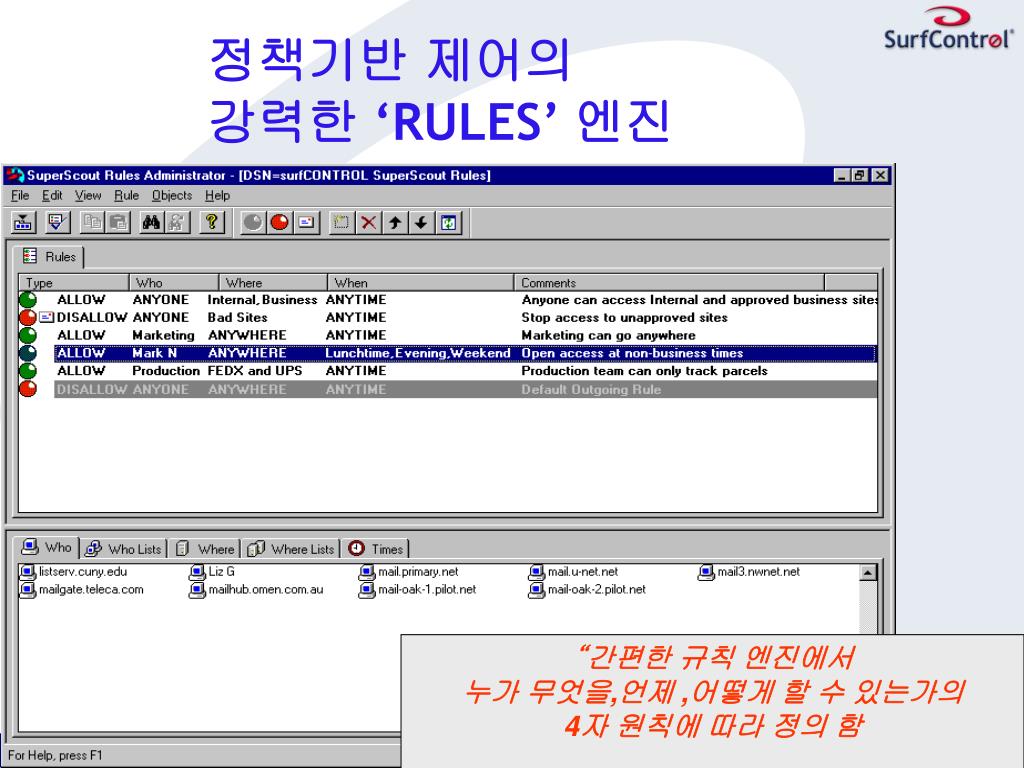Click the red ball disallow-rule toolbar icon
The width and height of the screenshot is (1024, 768).
[x=280, y=223]
